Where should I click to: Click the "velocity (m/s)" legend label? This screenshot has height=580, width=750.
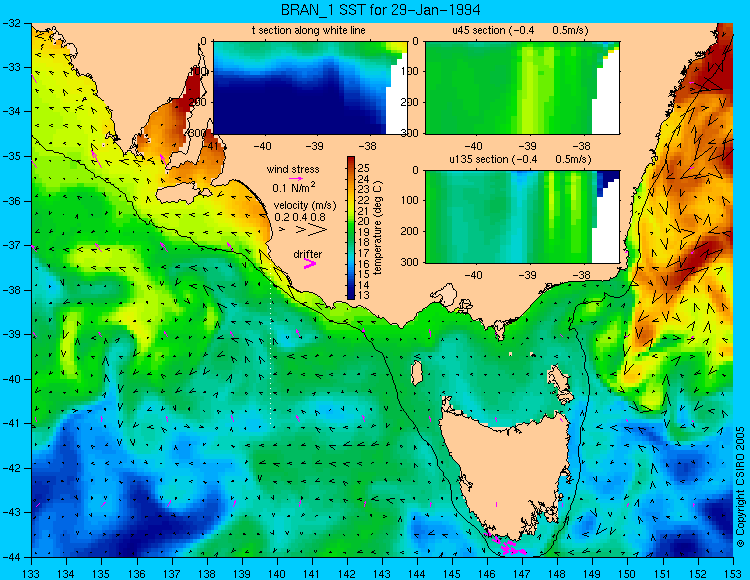pyautogui.click(x=305, y=205)
